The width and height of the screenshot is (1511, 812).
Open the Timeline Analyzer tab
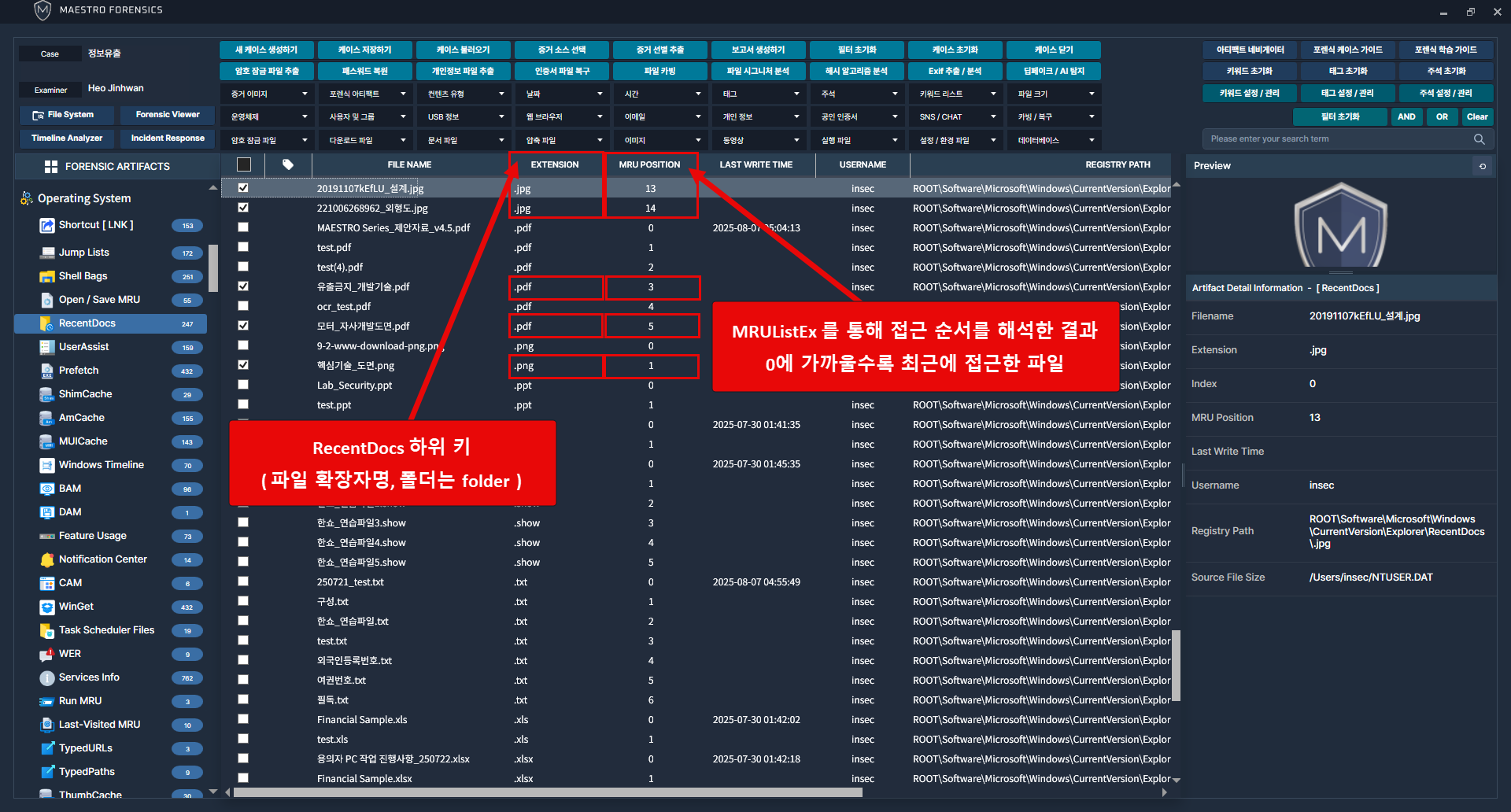[x=67, y=138]
